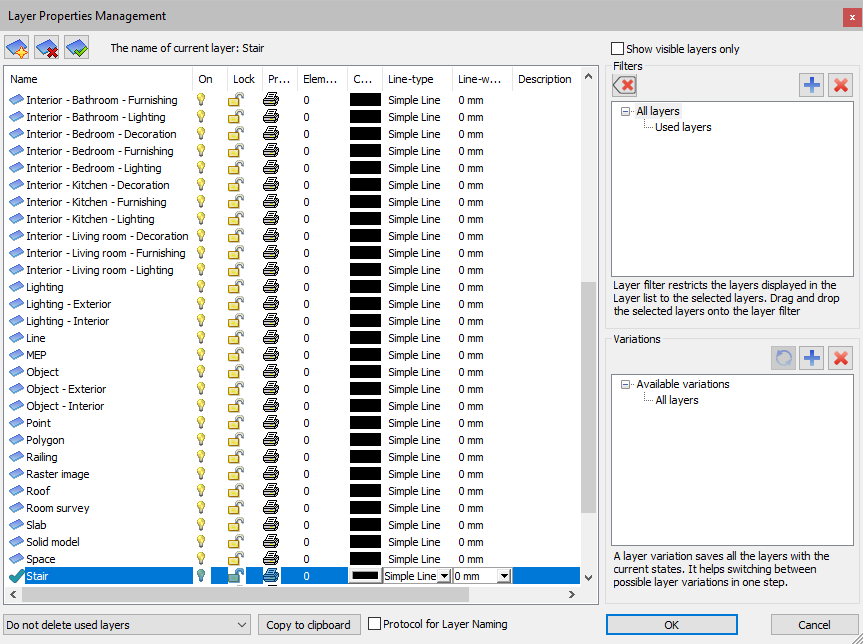863x644 pixels.
Task: Click the Copy to clipboard button
Action: 309,625
